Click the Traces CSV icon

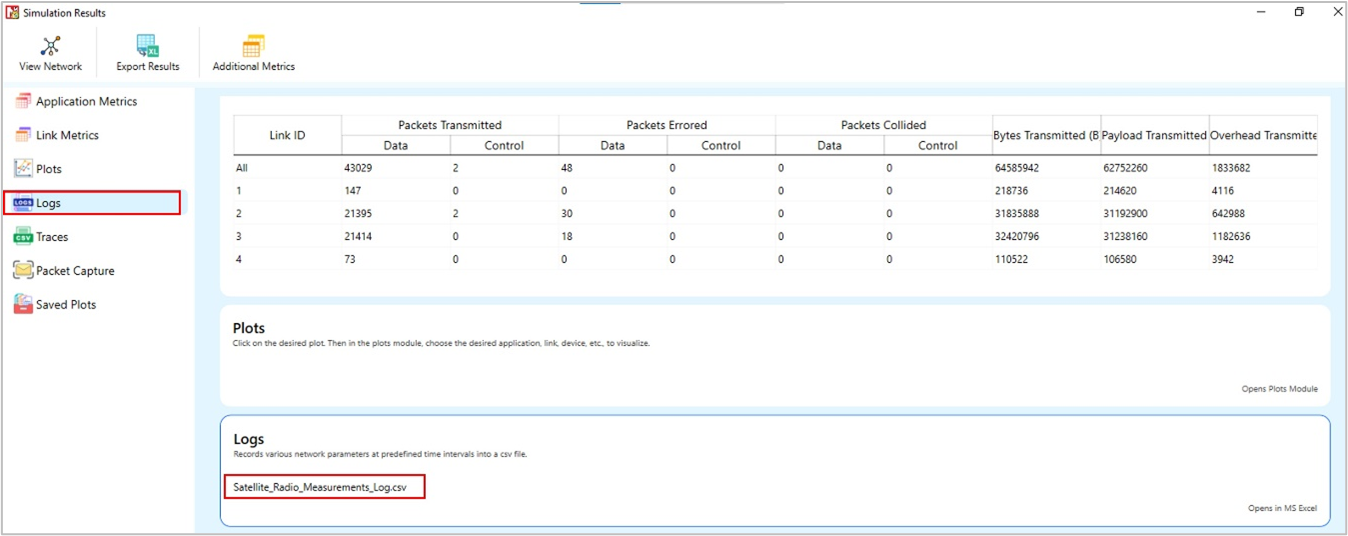23,237
